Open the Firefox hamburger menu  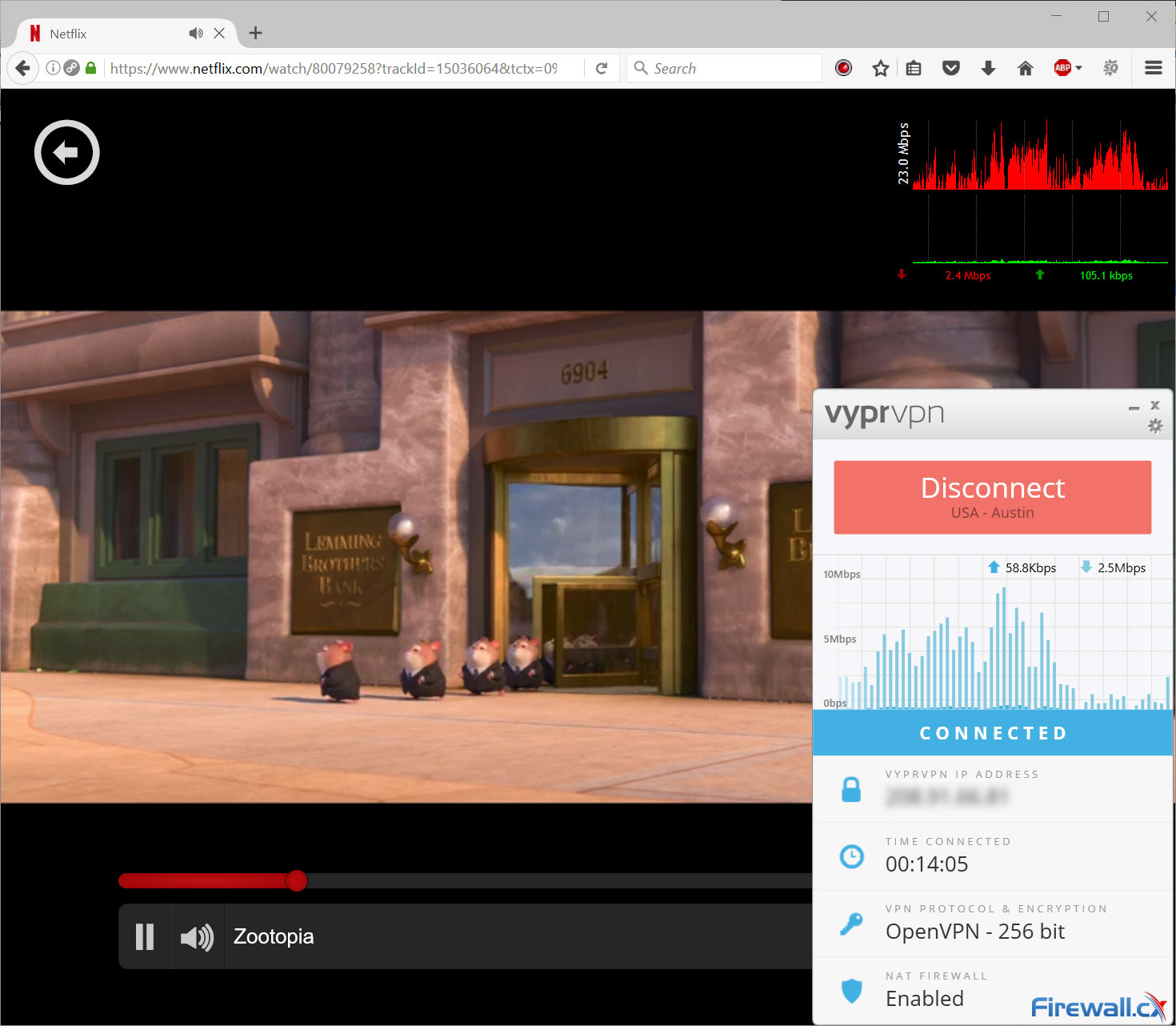pyautogui.click(x=1154, y=68)
